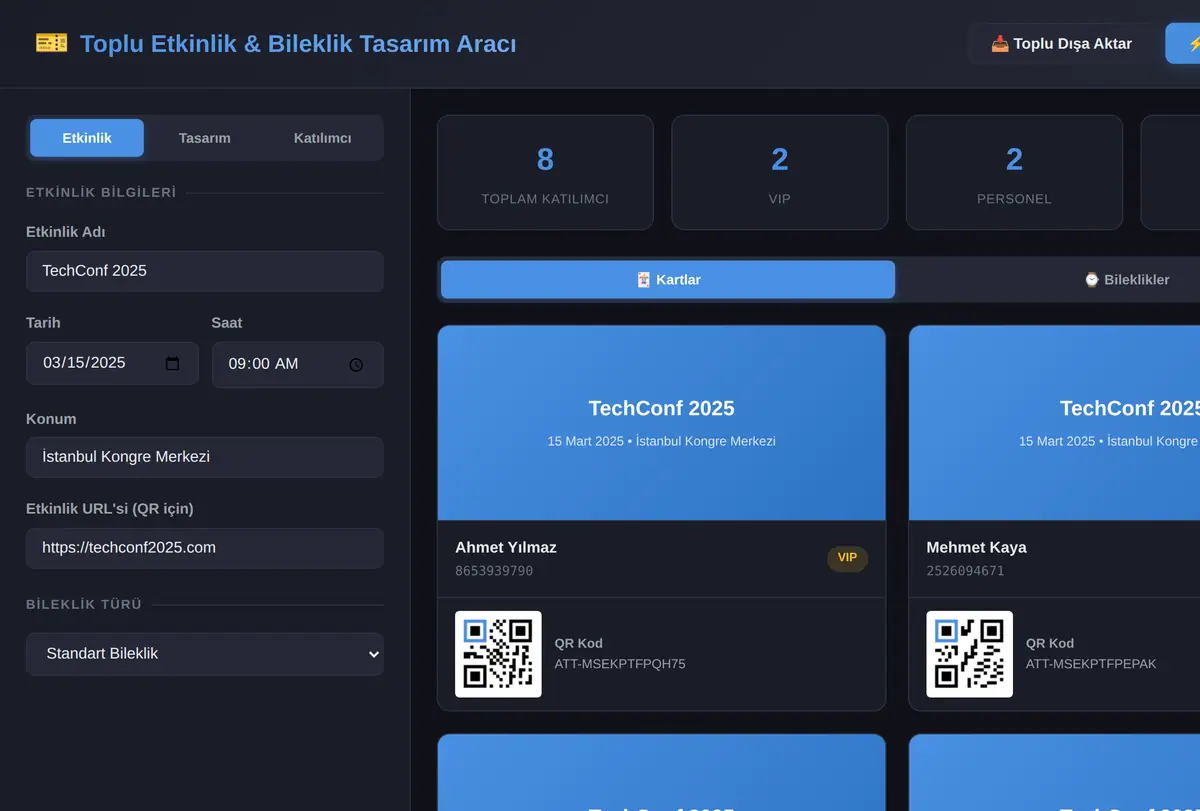Screen dimensions: 1200x811
Task: Open the clock picker in Saat field
Action: [x=356, y=365]
